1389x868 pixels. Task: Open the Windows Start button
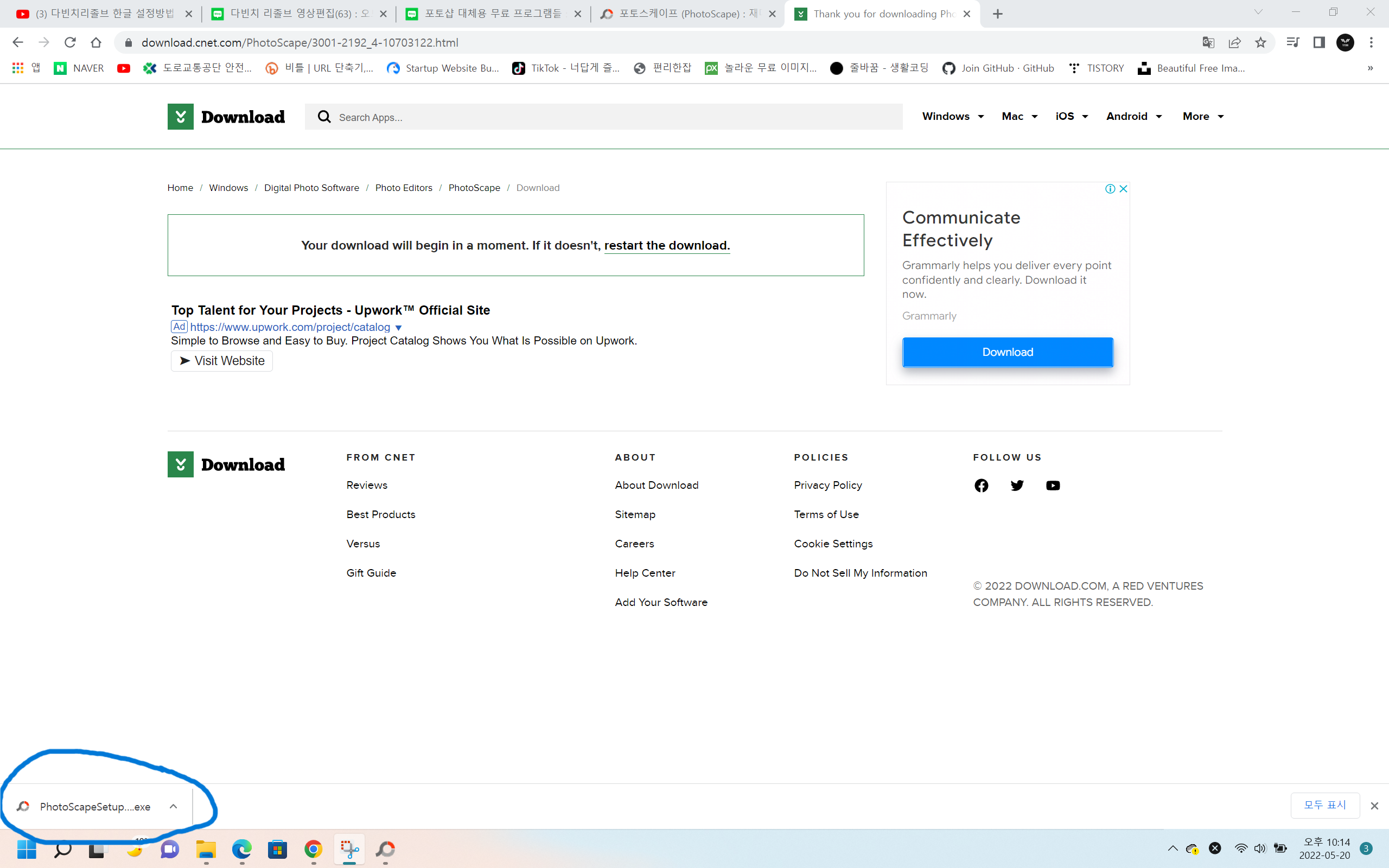pyautogui.click(x=27, y=849)
